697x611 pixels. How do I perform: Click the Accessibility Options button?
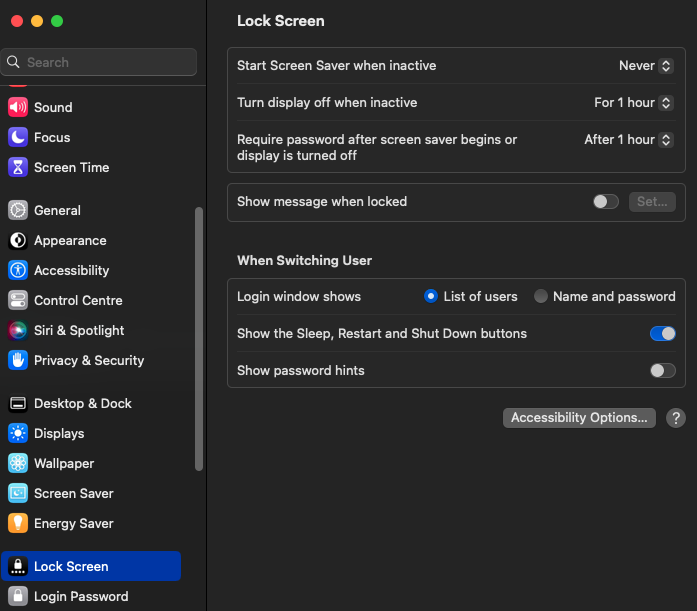coord(579,418)
